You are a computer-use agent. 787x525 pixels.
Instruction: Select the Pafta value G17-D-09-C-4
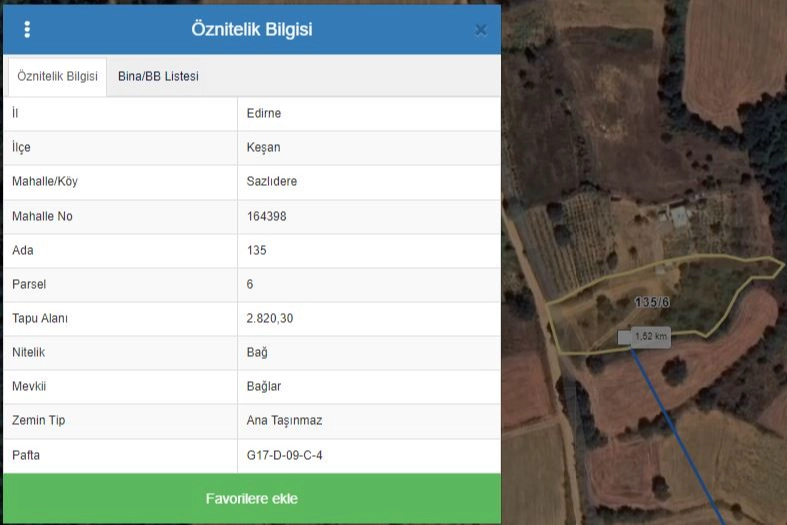pyautogui.click(x=285, y=455)
